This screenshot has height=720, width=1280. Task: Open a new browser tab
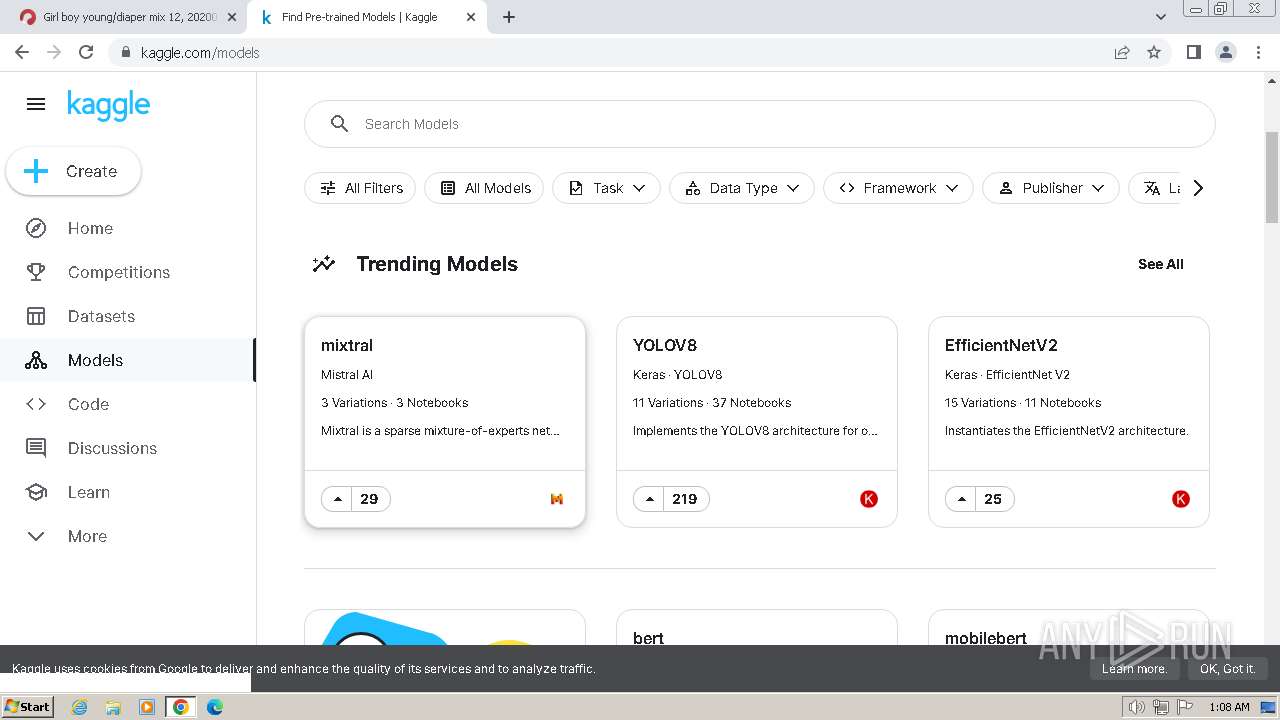tap(508, 17)
